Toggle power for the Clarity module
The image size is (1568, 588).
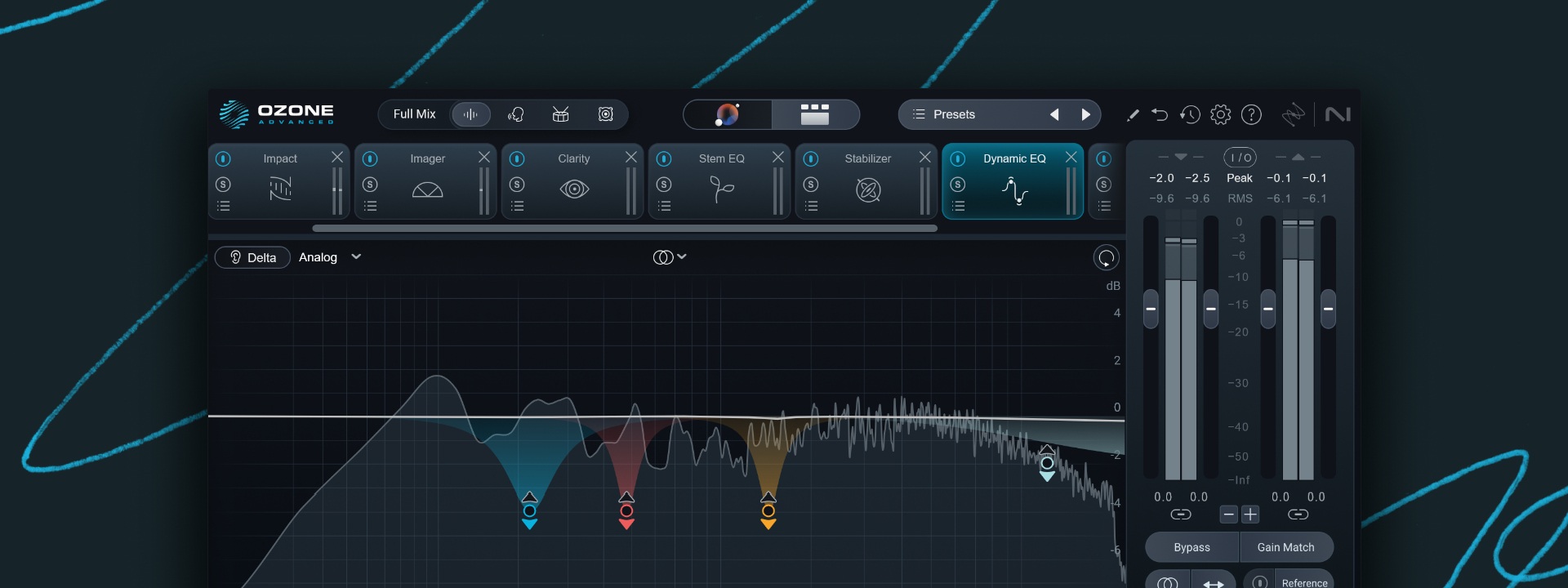click(517, 158)
